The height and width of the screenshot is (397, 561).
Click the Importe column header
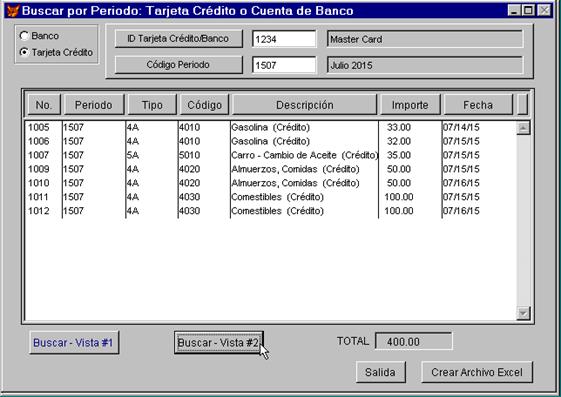(x=410, y=105)
